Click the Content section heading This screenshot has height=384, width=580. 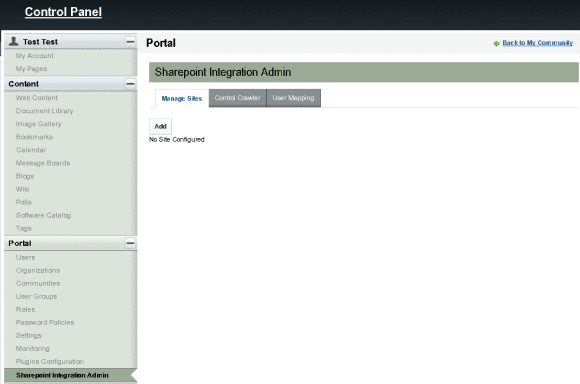23,84
